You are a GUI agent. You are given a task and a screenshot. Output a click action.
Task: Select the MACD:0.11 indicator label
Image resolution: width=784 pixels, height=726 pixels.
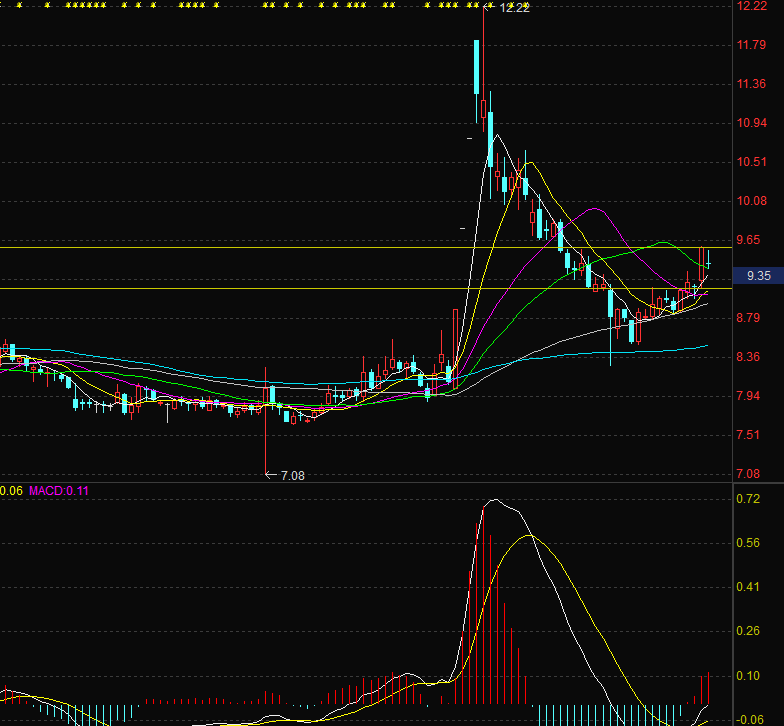pos(58,491)
